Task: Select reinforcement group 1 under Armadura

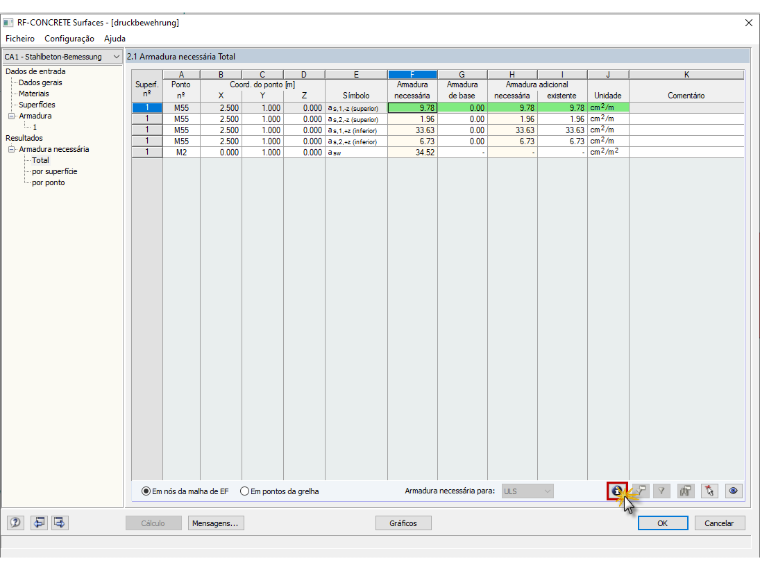Action: (x=35, y=127)
